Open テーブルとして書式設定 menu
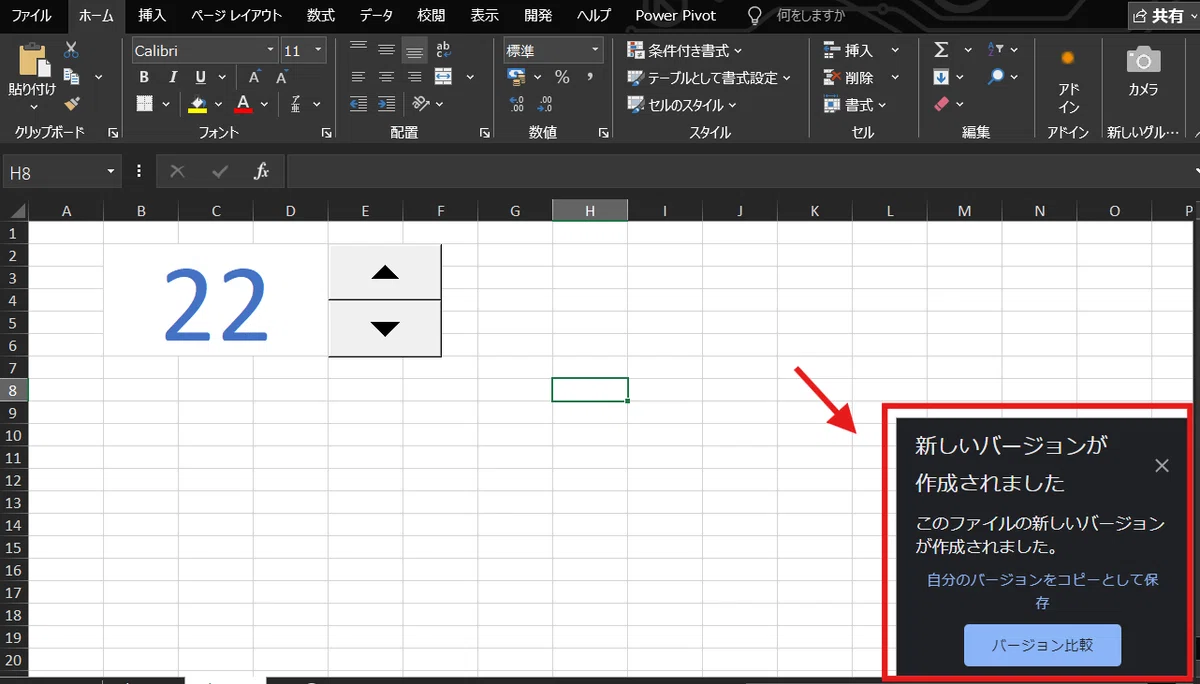This screenshot has width=1200, height=684. point(709,77)
